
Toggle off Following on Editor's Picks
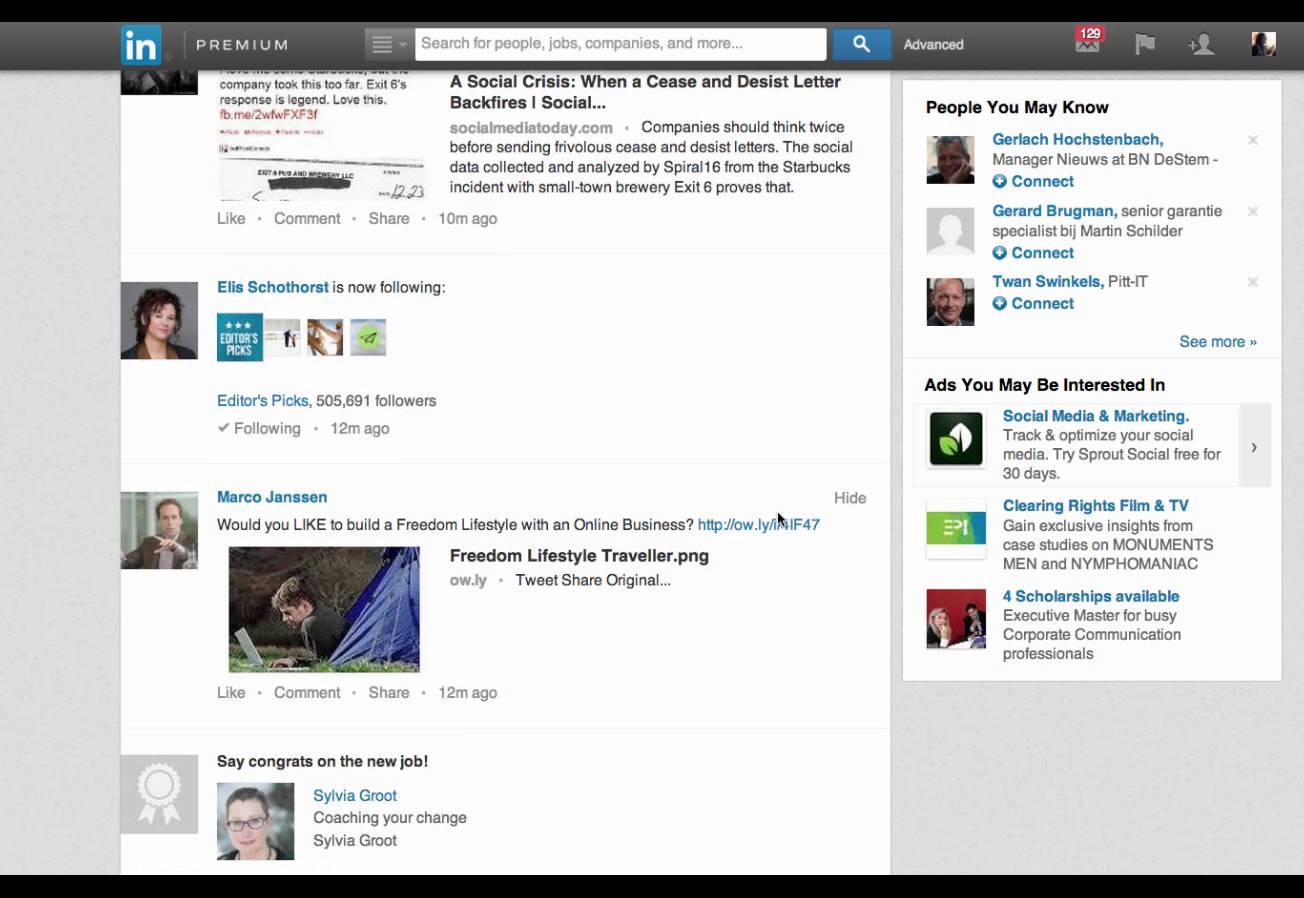click(x=260, y=428)
